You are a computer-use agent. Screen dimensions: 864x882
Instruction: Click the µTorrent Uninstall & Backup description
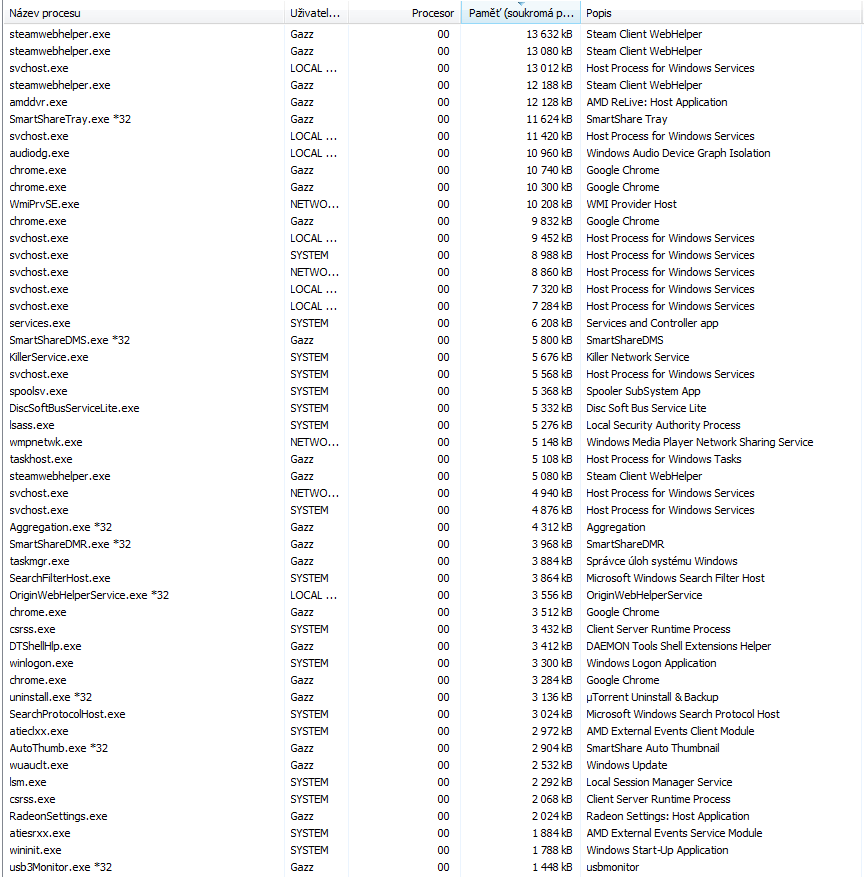click(x=652, y=698)
